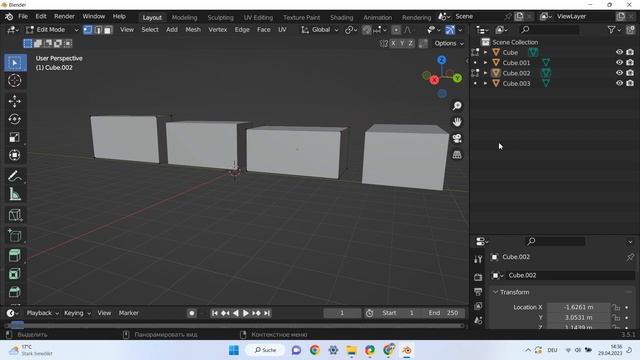Switch to the Sculpting workspace tab

click(x=220, y=18)
